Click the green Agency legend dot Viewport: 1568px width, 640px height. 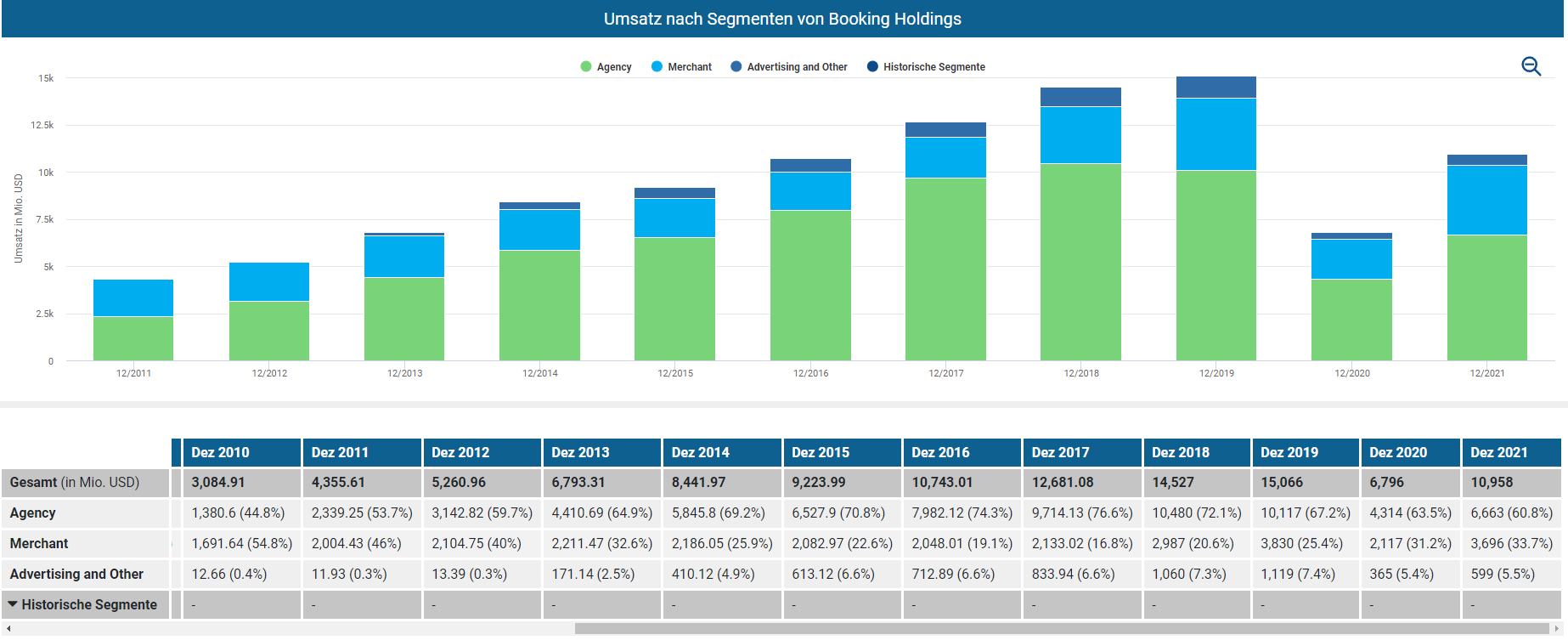coord(586,67)
